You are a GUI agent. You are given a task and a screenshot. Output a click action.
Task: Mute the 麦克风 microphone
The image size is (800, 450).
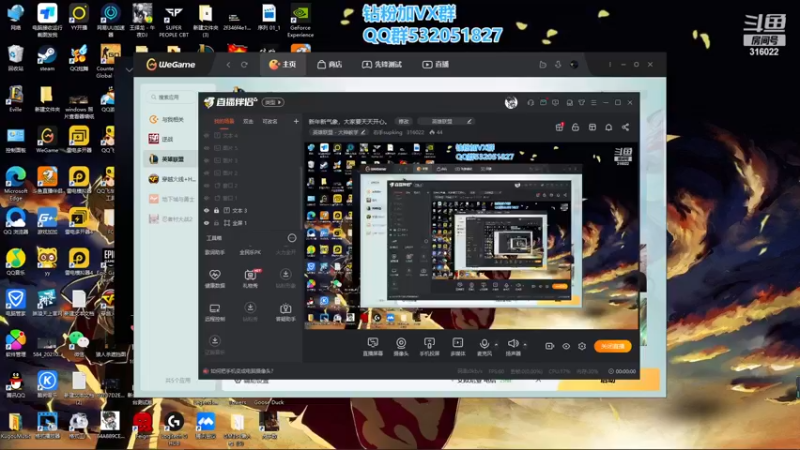[x=484, y=346]
